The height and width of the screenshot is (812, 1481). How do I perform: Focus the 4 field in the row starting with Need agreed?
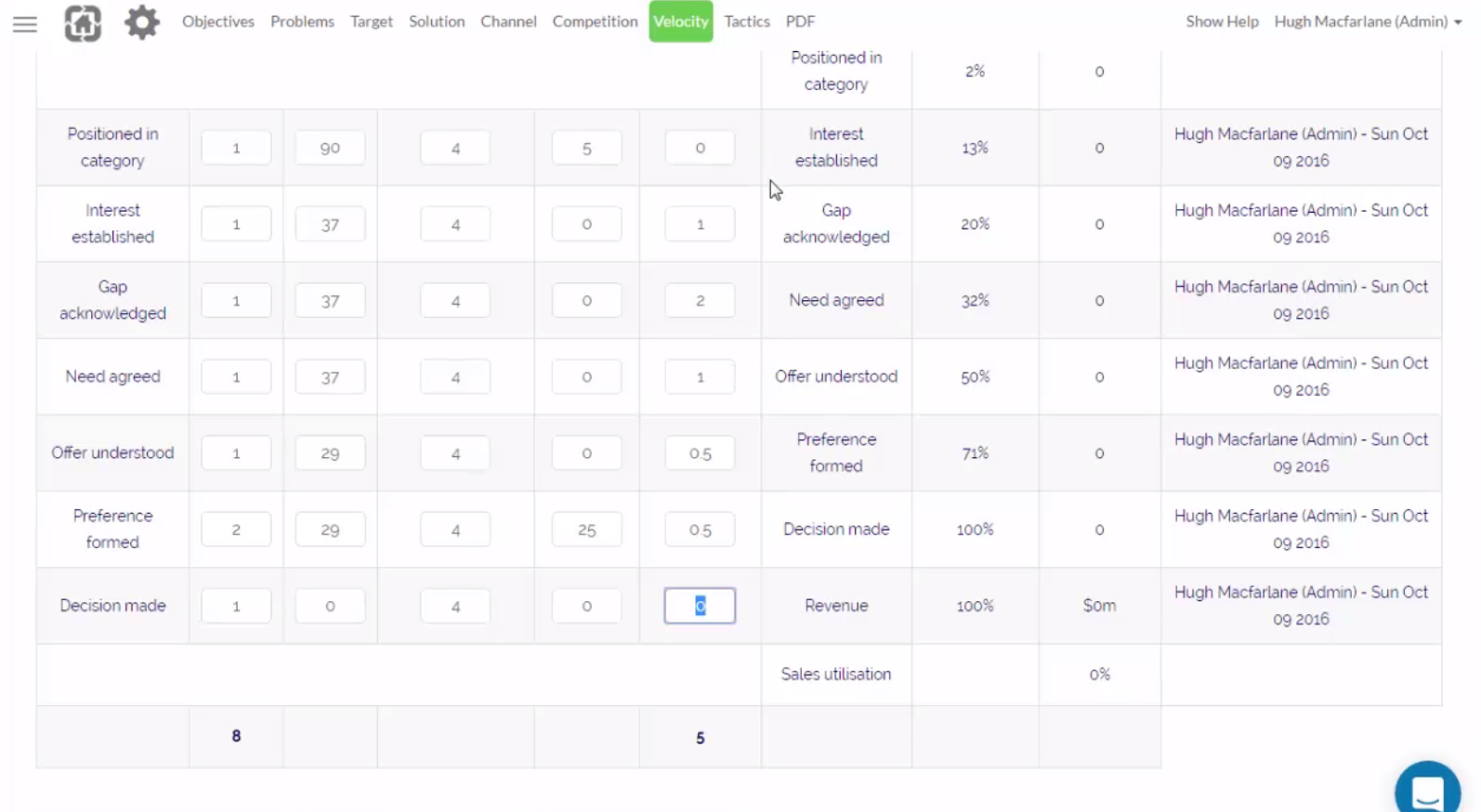(455, 376)
